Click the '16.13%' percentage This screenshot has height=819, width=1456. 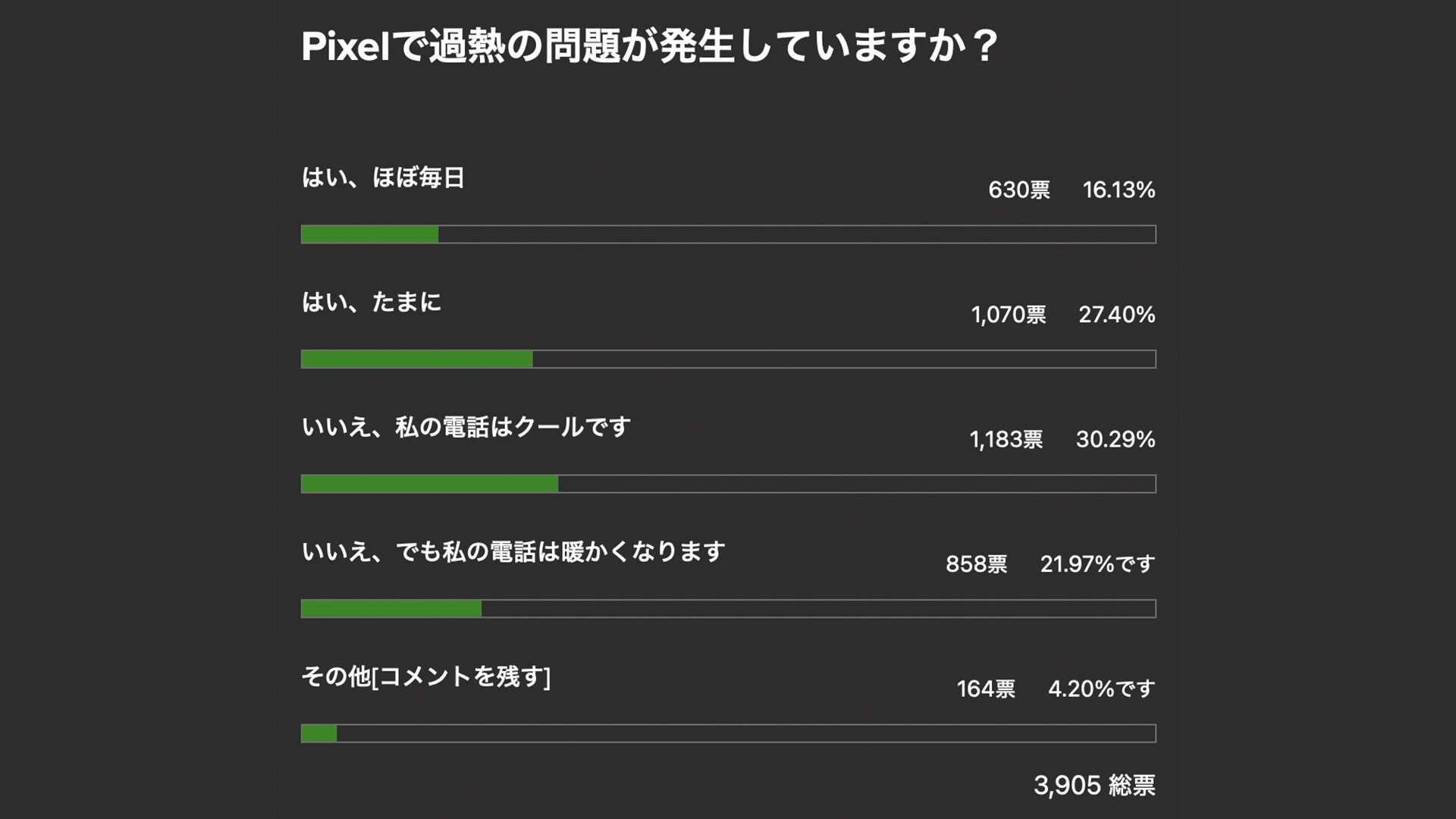point(1119,190)
